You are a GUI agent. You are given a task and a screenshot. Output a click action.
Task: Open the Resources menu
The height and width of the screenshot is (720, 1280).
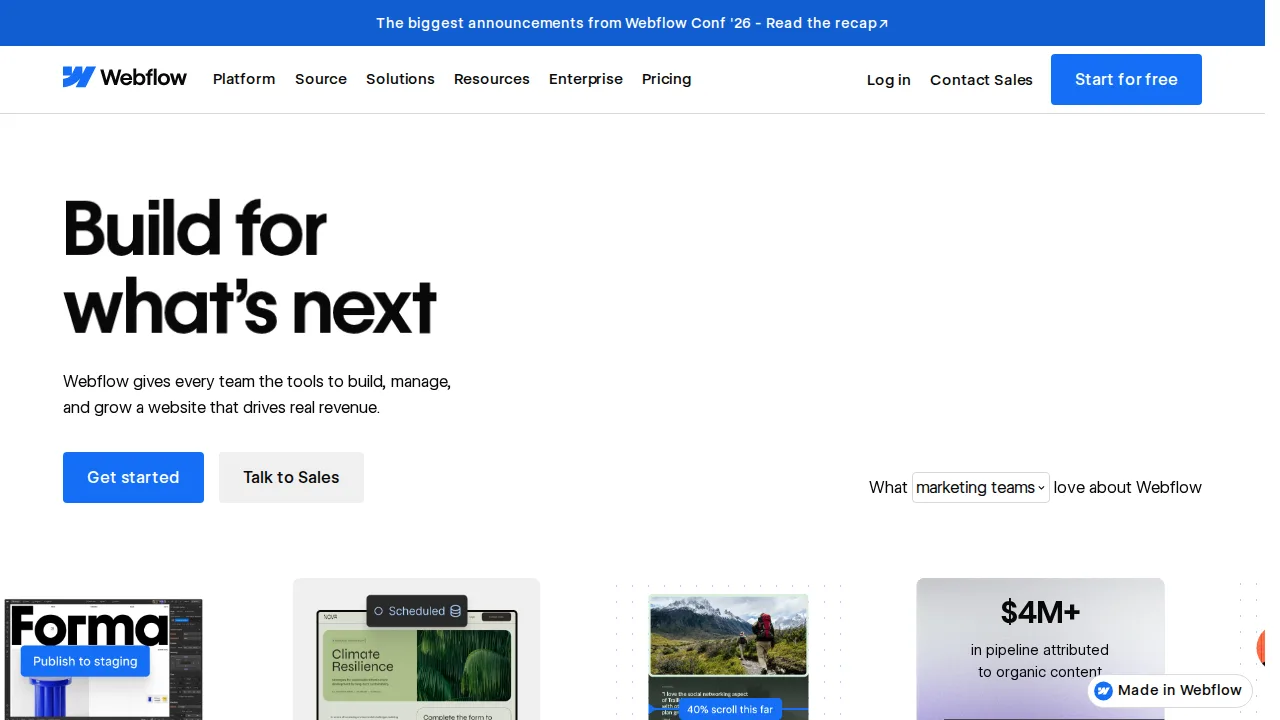click(x=492, y=79)
